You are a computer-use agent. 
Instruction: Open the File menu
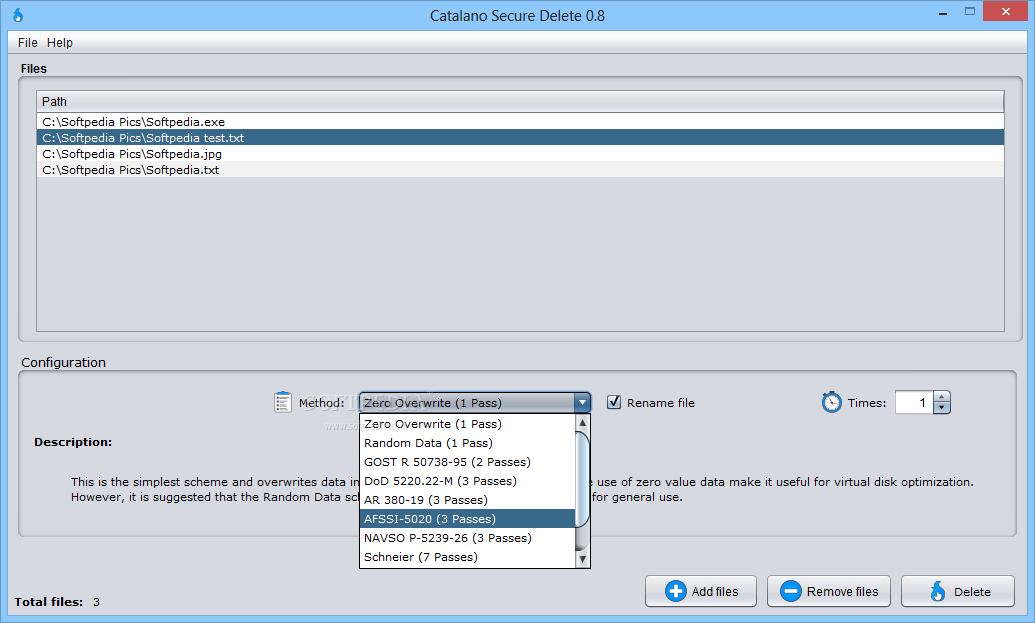click(28, 43)
